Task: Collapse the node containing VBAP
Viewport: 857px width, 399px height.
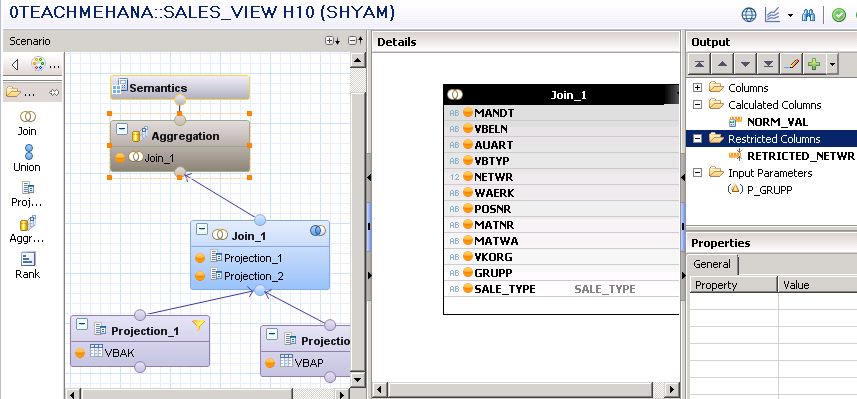Action: point(271,335)
